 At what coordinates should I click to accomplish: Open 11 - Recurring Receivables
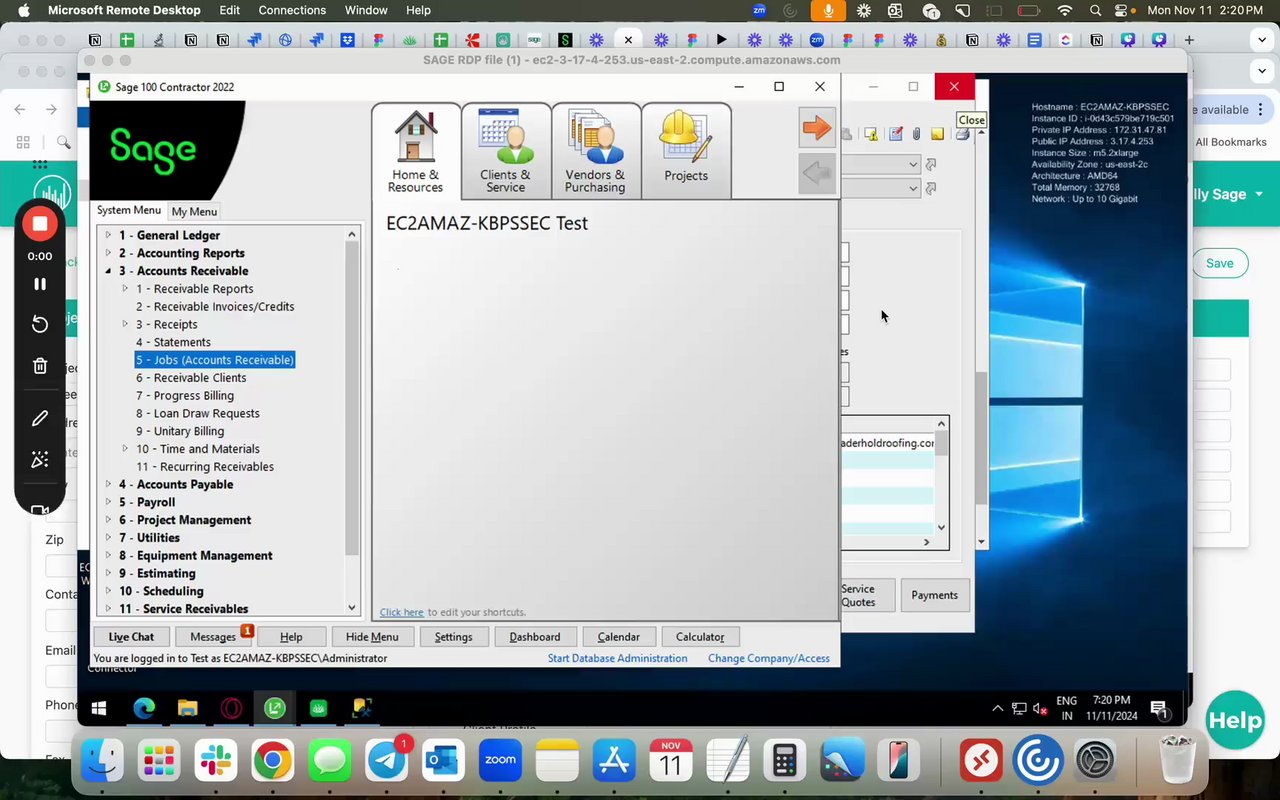pyautogui.click(x=205, y=467)
